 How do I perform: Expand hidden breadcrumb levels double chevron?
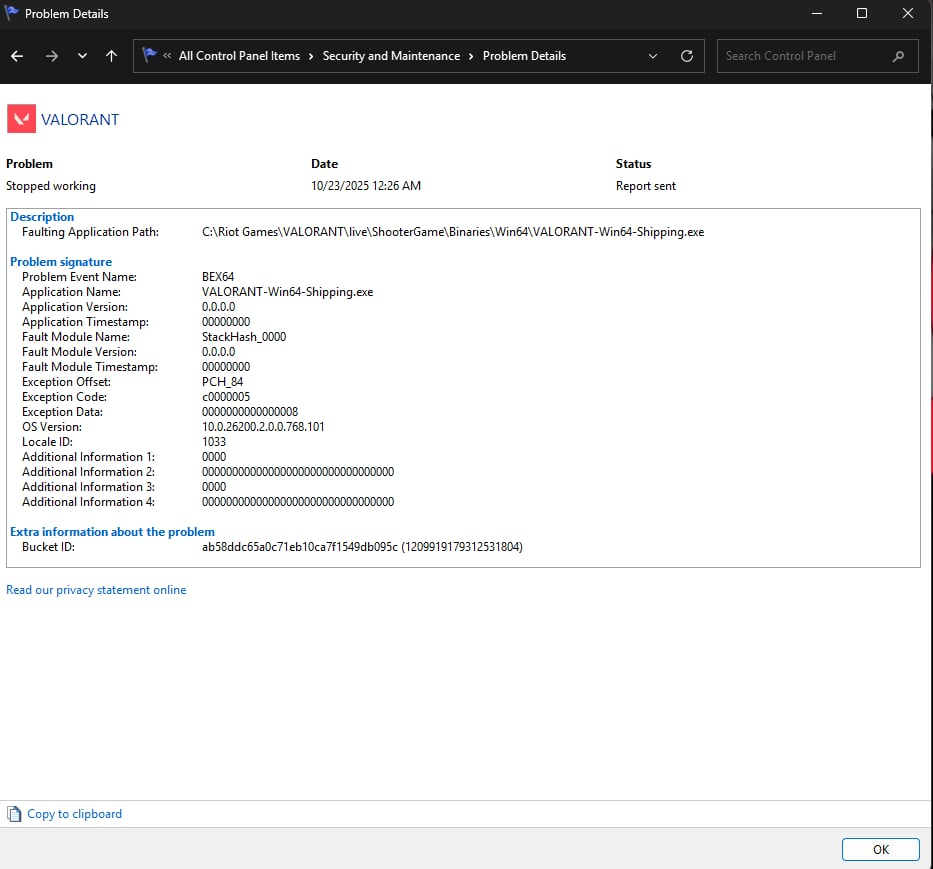point(167,56)
